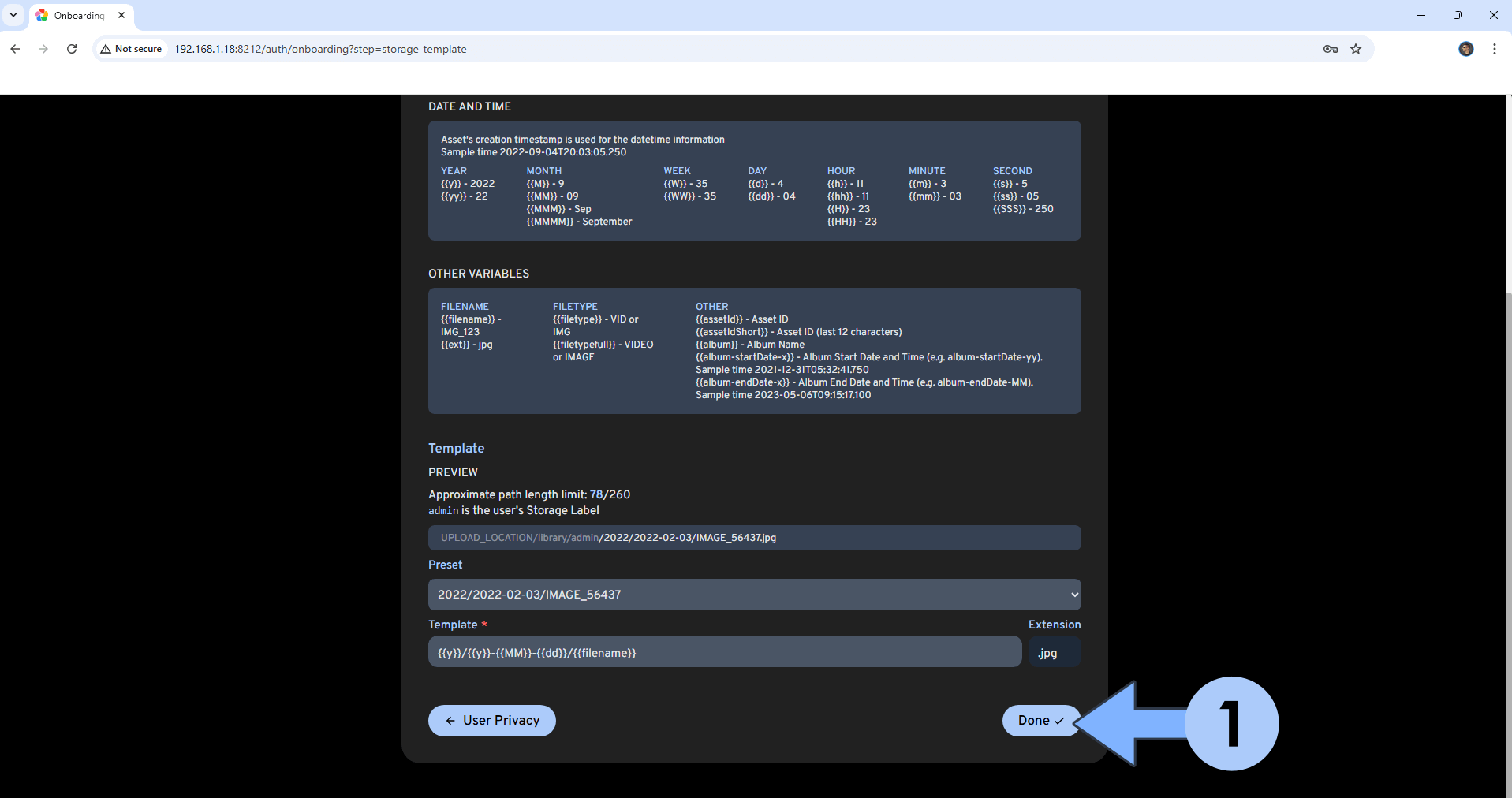
Task: Click the preview path text
Action: coord(608,538)
